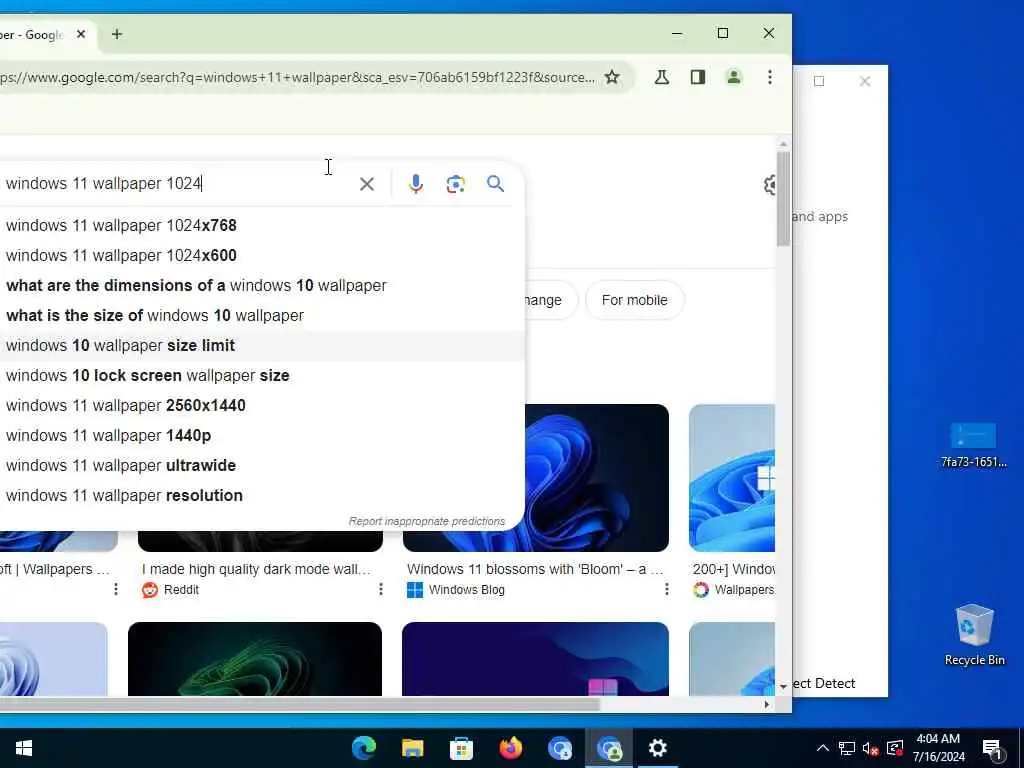Focus the Google search input field
The image size is (1024, 768).
click(x=176, y=184)
